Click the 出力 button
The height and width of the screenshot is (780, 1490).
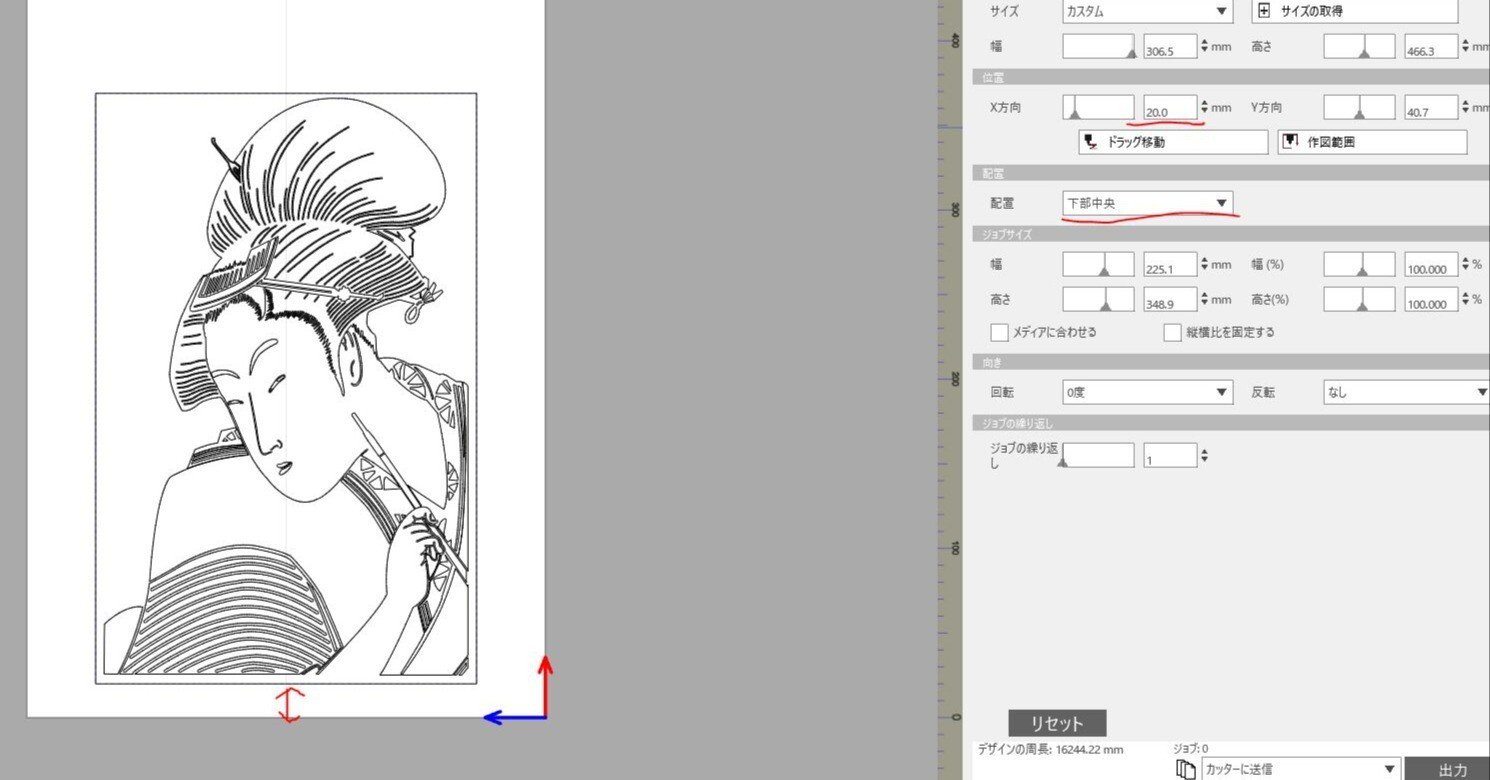(1449, 769)
